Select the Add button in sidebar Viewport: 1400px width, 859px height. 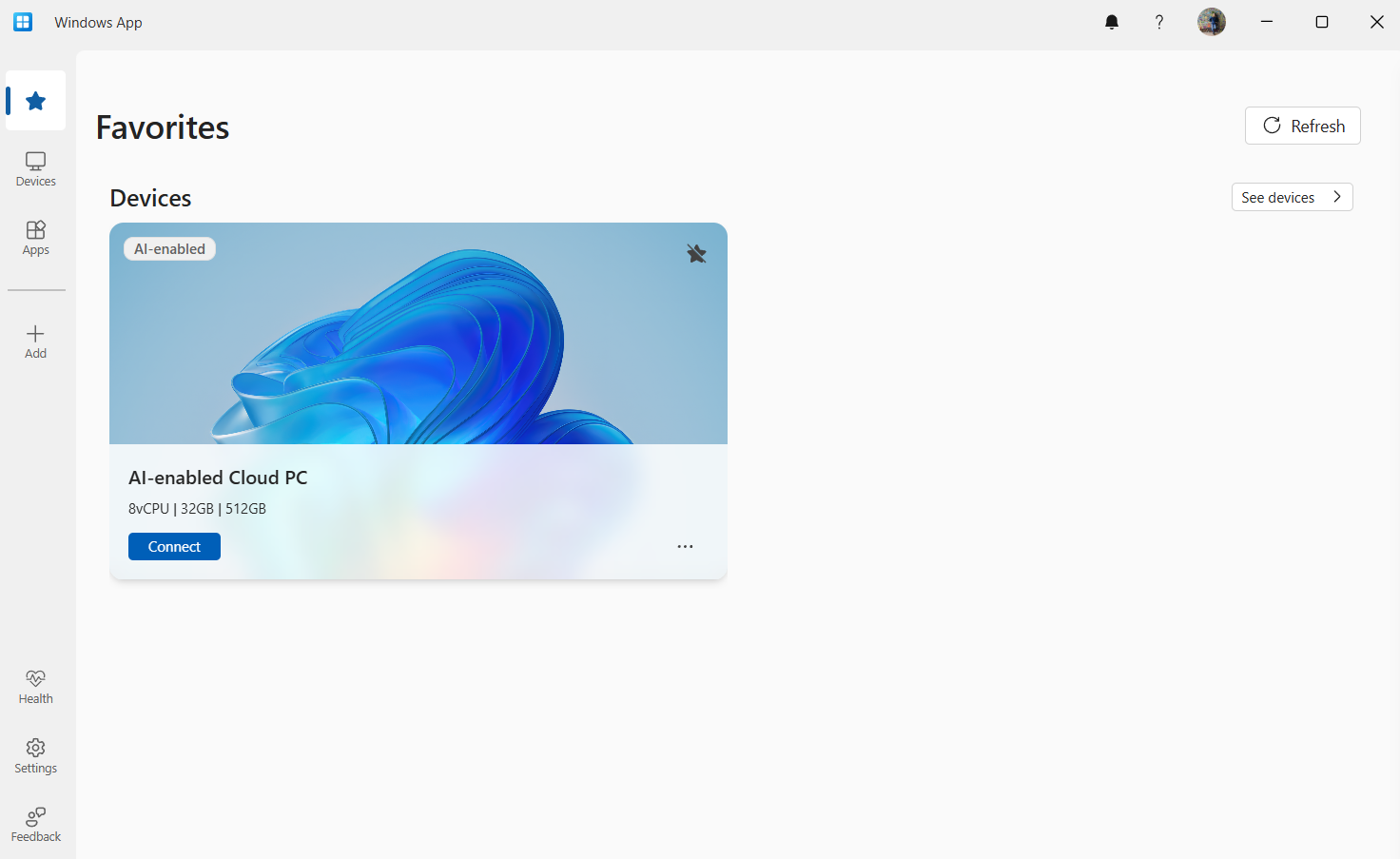[x=35, y=341]
